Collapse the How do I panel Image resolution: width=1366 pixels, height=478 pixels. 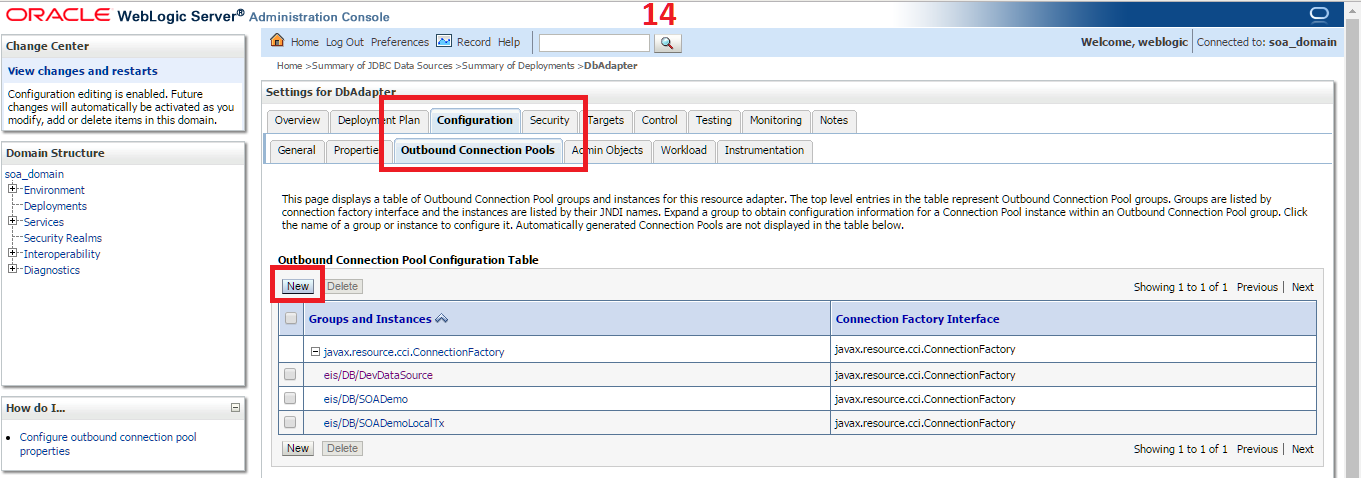tap(235, 408)
